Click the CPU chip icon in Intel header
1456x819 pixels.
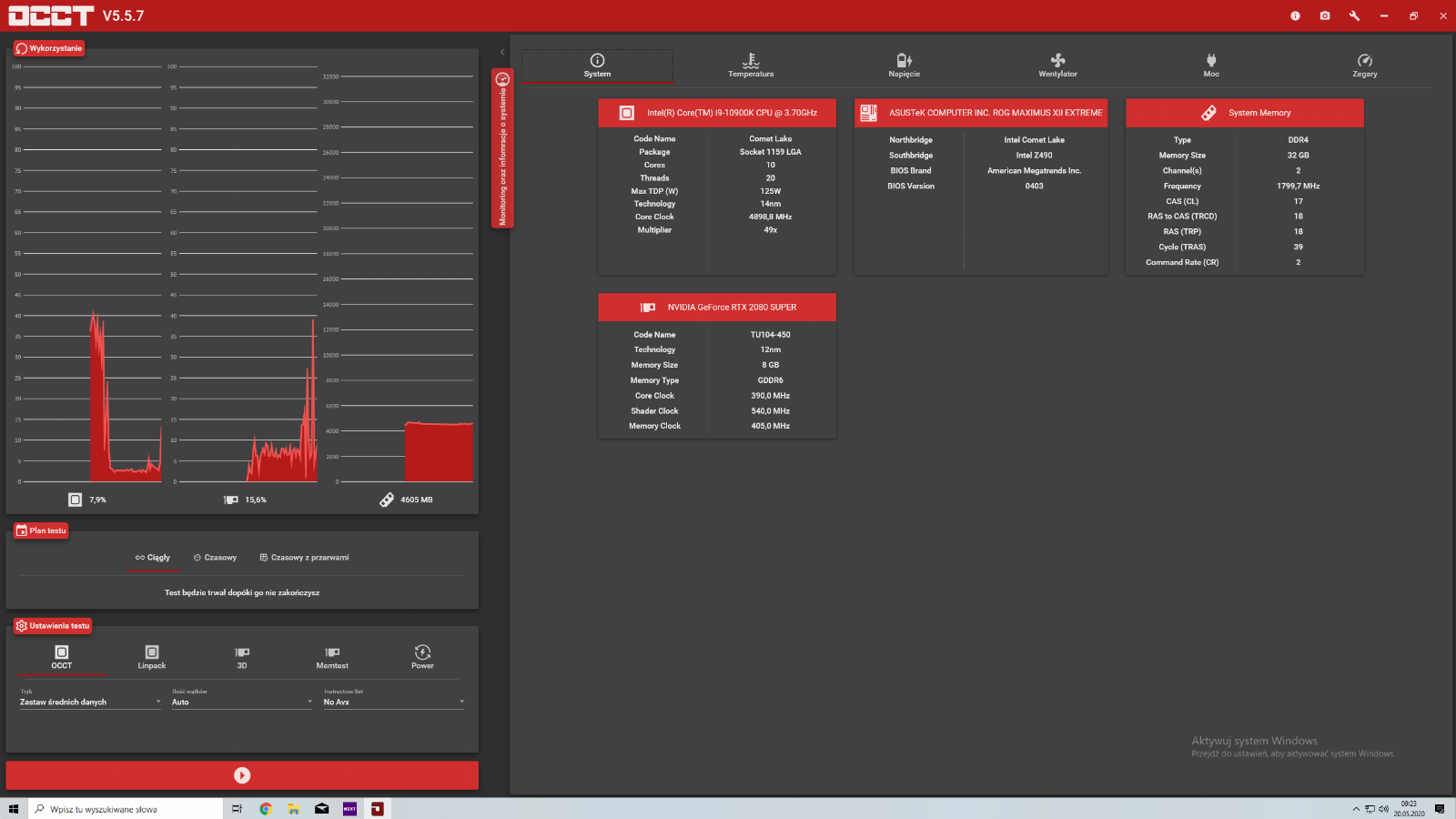pyautogui.click(x=627, y=113)
